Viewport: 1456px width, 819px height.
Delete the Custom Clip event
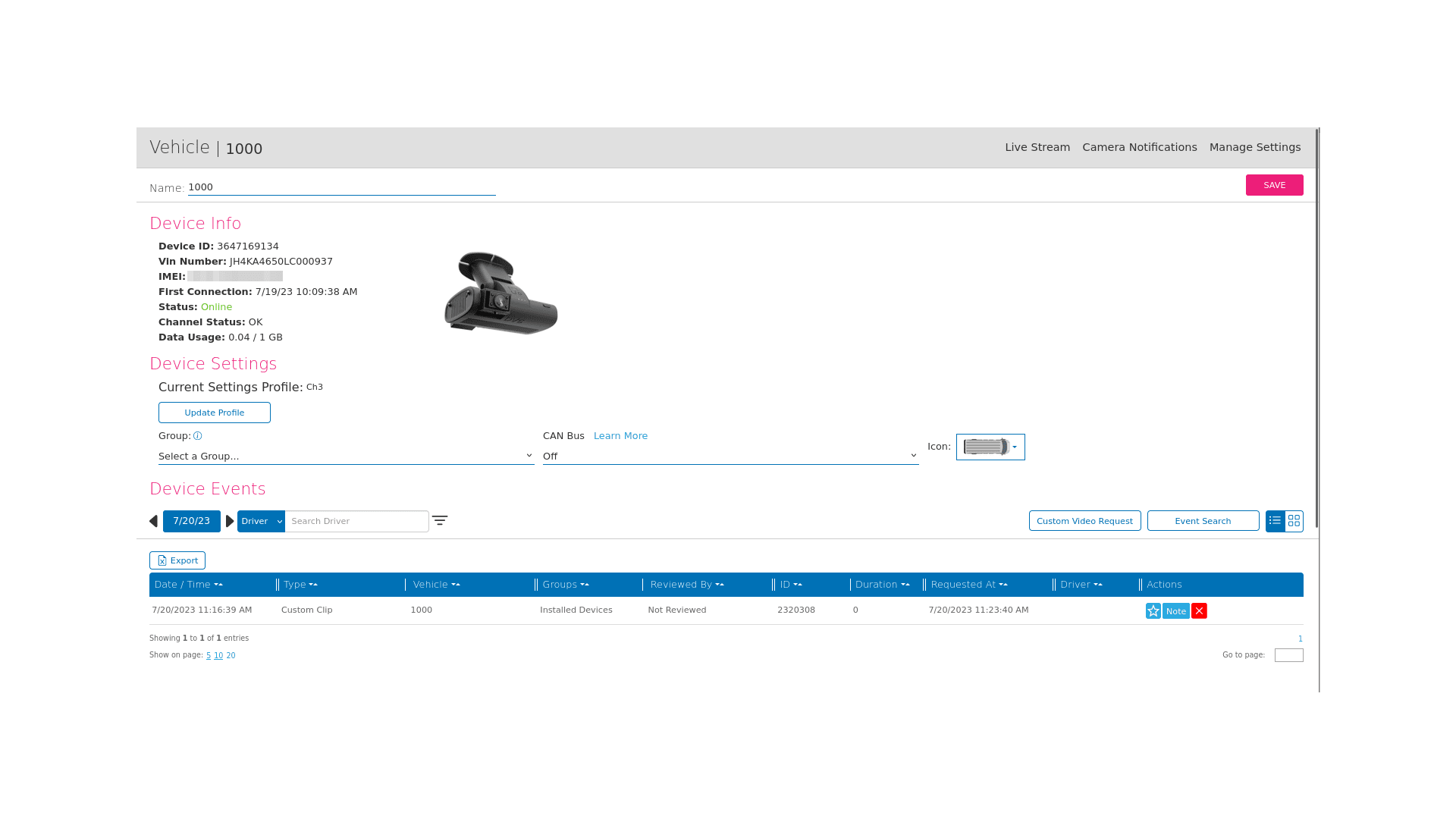1199,610
